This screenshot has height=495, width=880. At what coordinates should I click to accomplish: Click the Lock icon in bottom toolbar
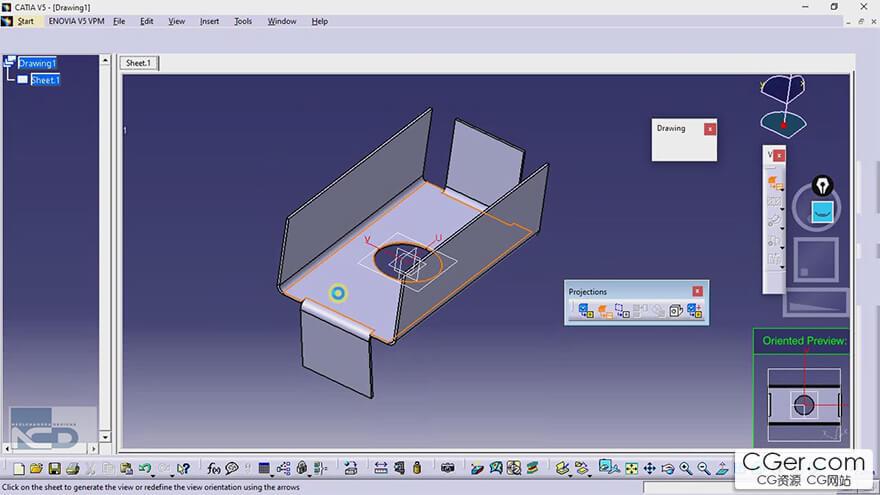[x=302, y=468]
